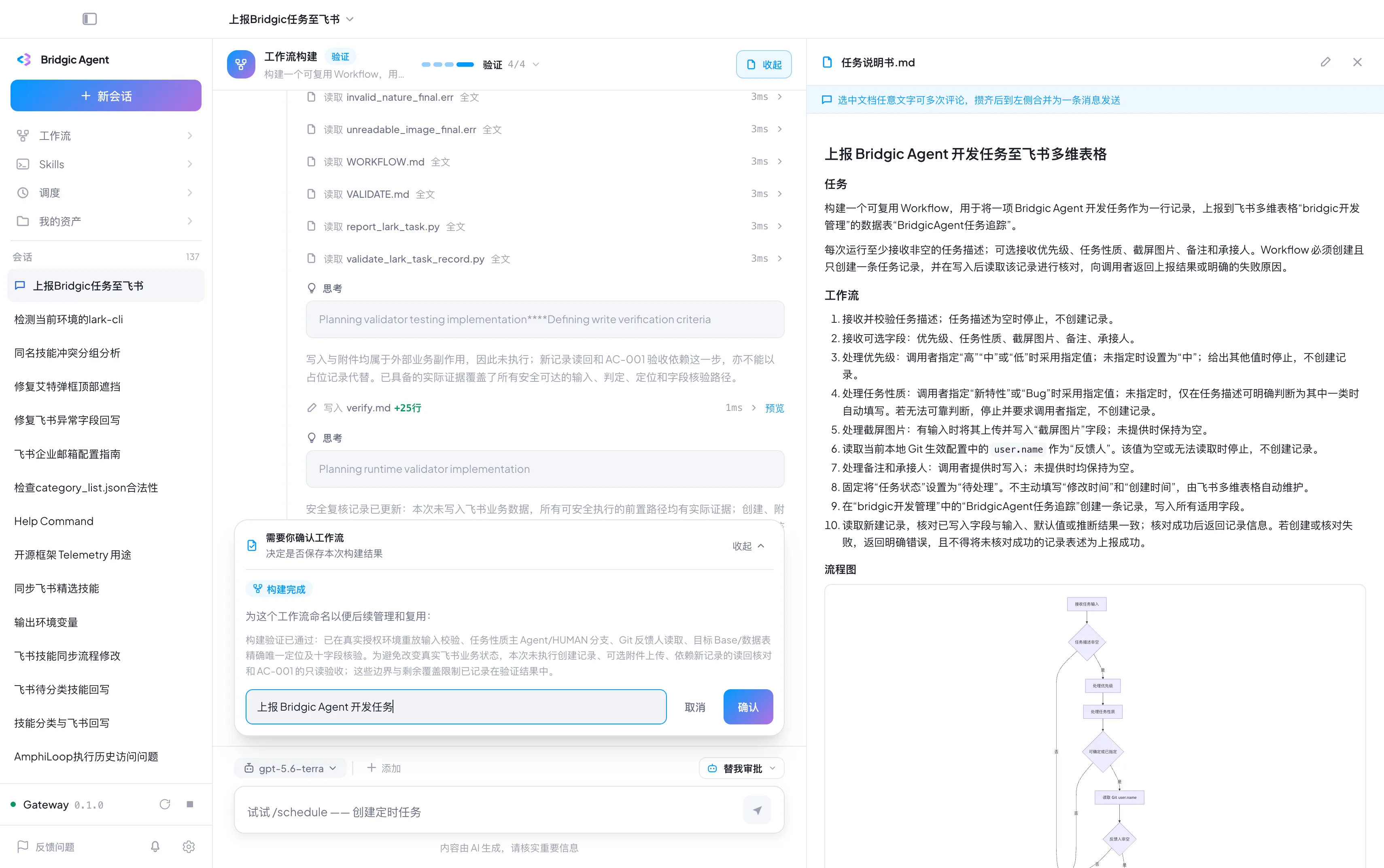Viewport: 1384px width, 868px height.
Task: Open the 开源框架 Telemetry 用途 conversation
Action: click(x=106, y=555)
